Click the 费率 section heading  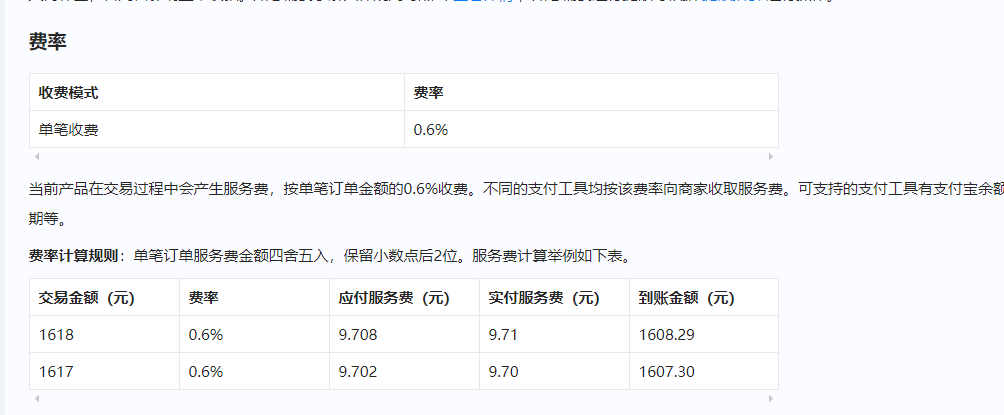click(x=47, y=42)
